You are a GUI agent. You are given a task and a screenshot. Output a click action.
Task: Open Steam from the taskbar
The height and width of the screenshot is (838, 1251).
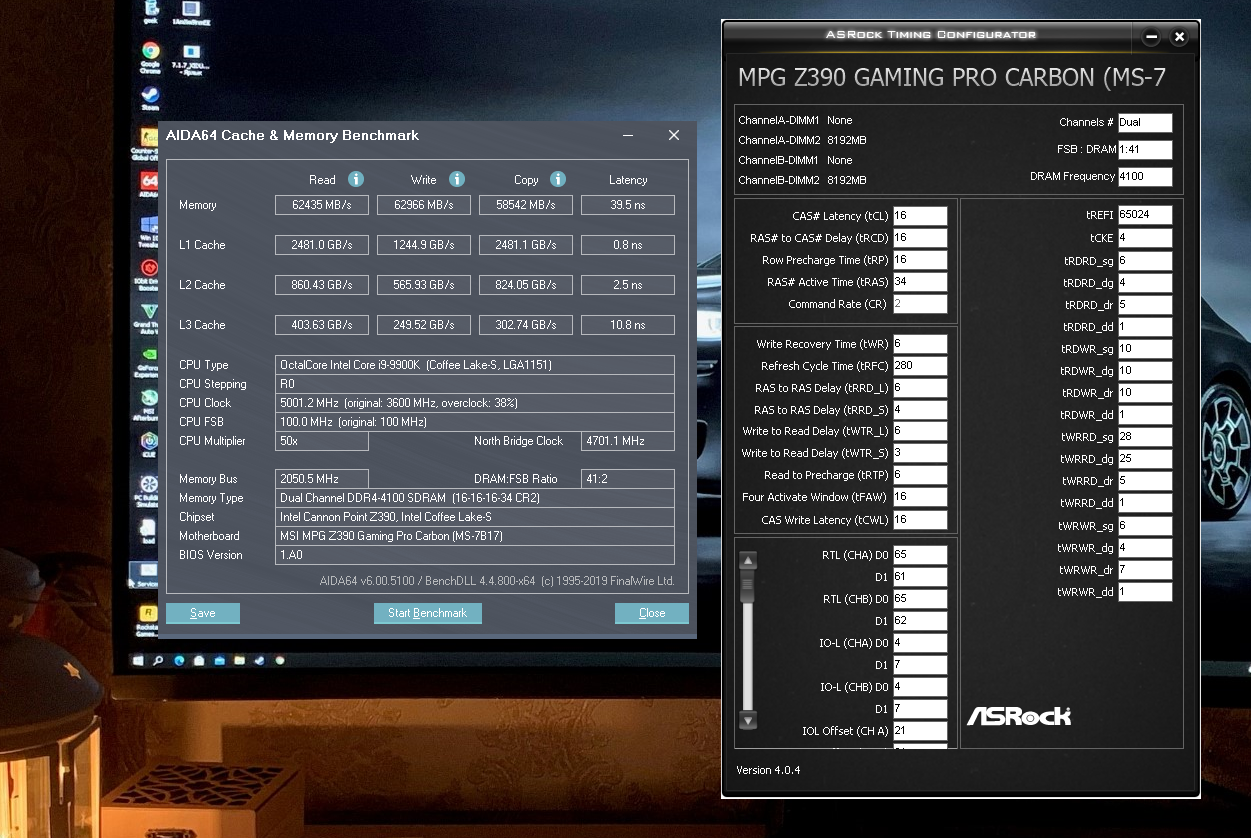[261, 661]
